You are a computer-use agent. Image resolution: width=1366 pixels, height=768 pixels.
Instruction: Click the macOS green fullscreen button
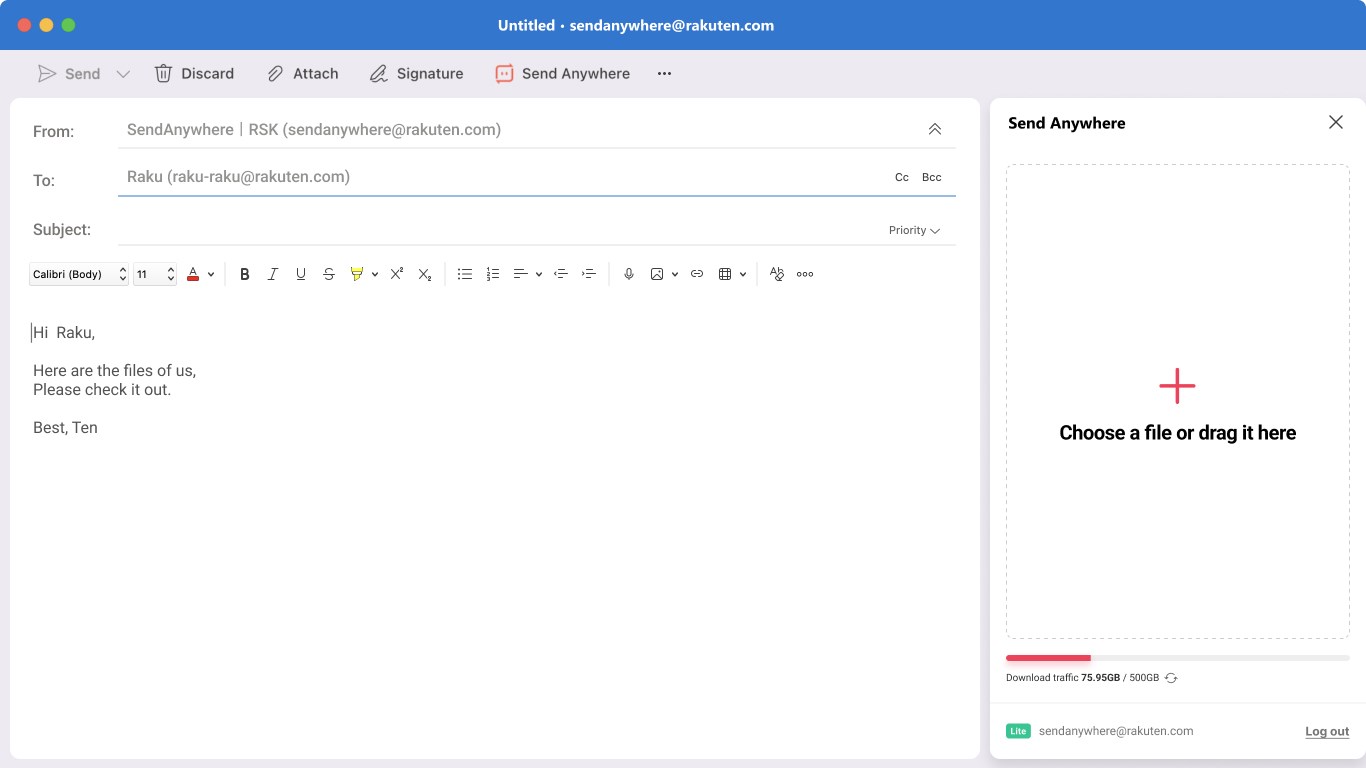click(x=68, y=25)
